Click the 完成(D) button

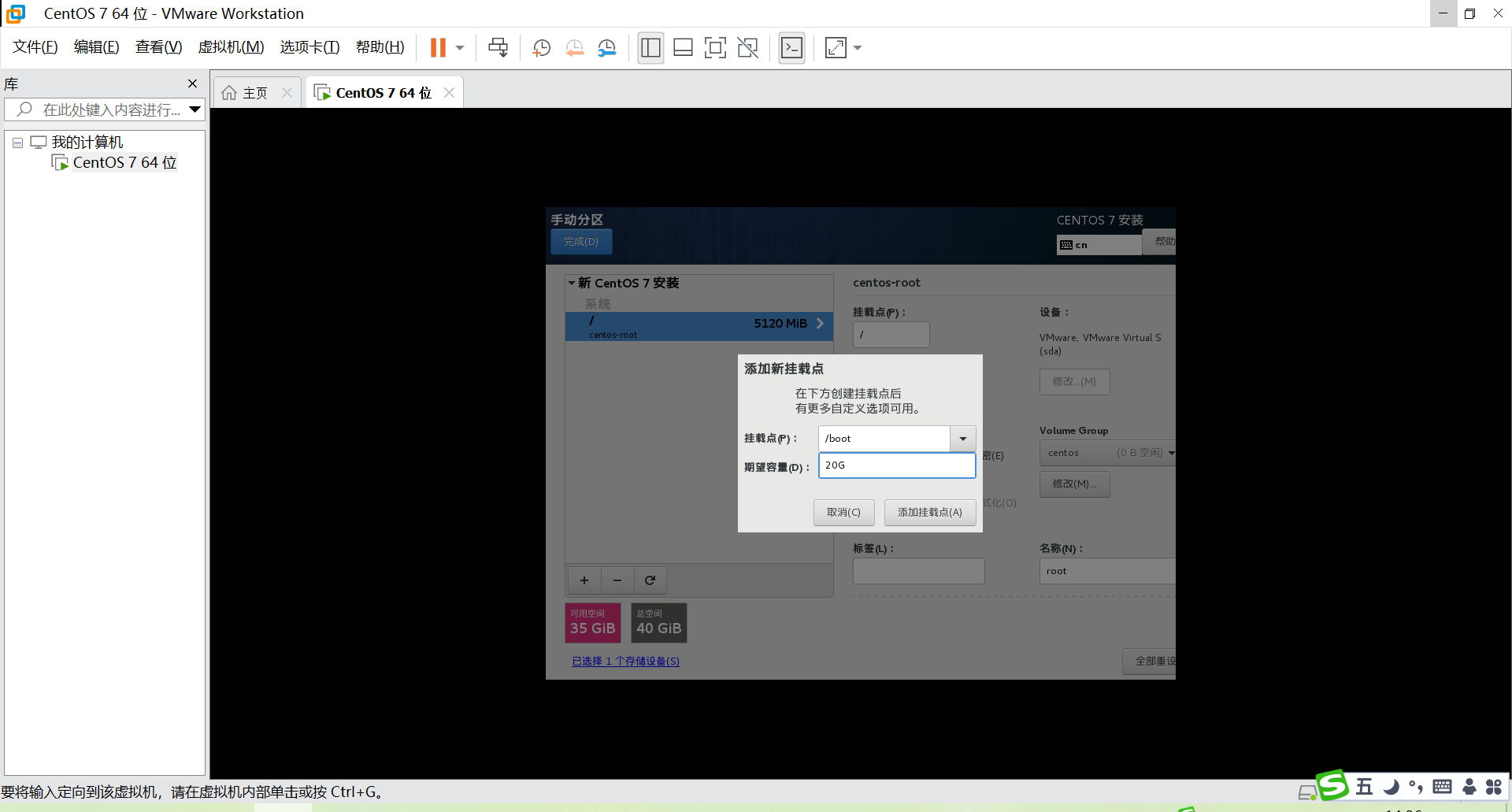pyautogui.click(x=581, y=242)
